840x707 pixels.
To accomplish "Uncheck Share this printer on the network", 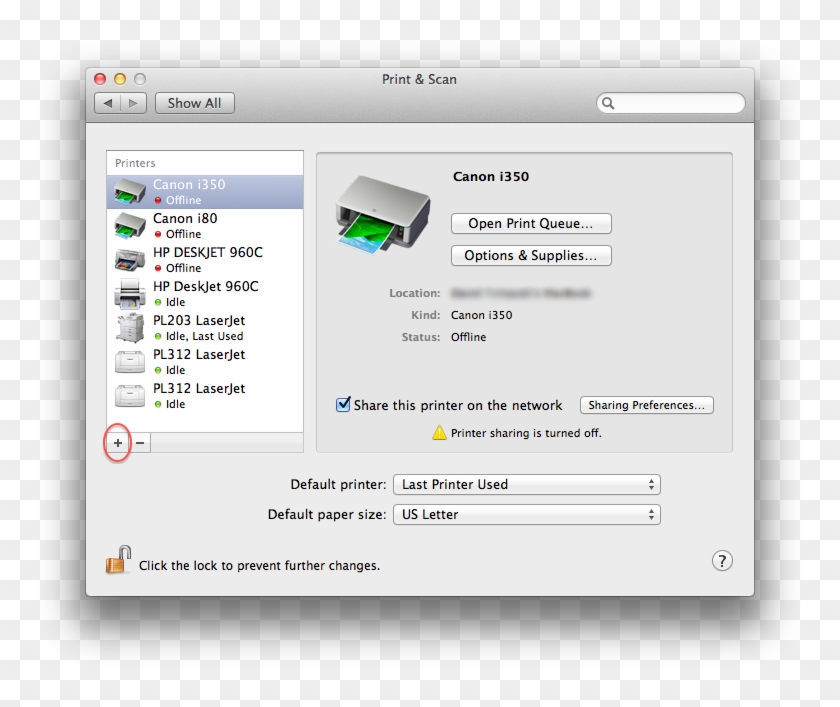I will pos(343,404).
